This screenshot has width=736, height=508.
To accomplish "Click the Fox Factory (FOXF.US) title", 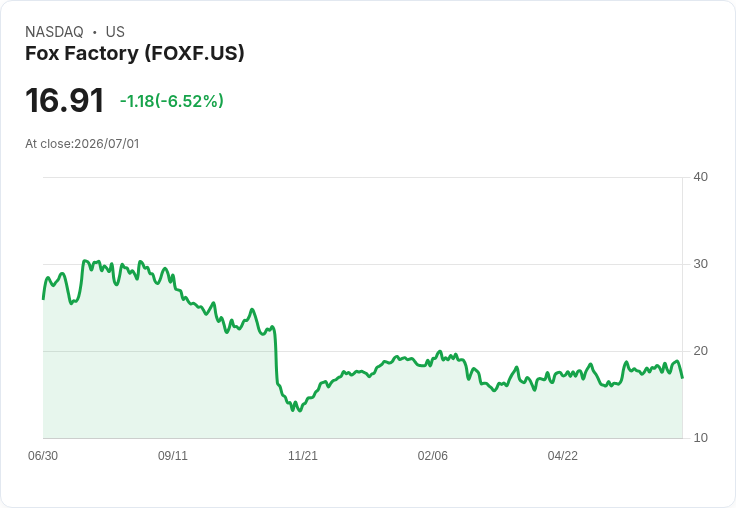I will pyautogui.click(x=135, y=54).
